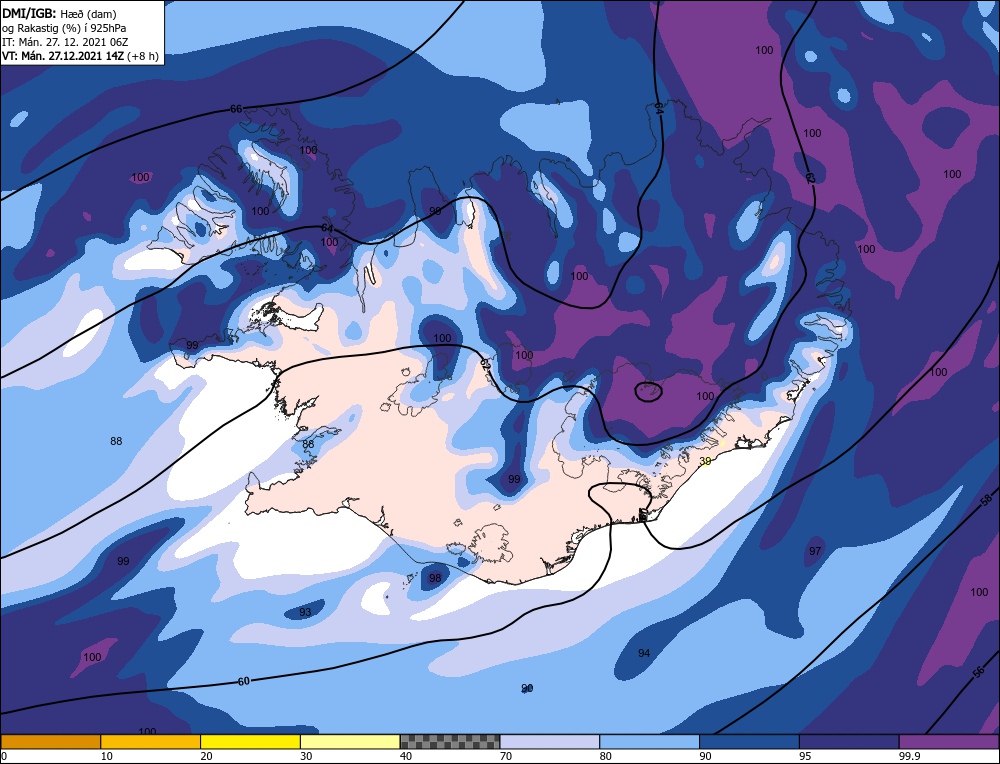This screenshot has height=764, width=1000.
Task: Click the '94' humidity value label
Action: pyautogui.click(x=644, y=653)
